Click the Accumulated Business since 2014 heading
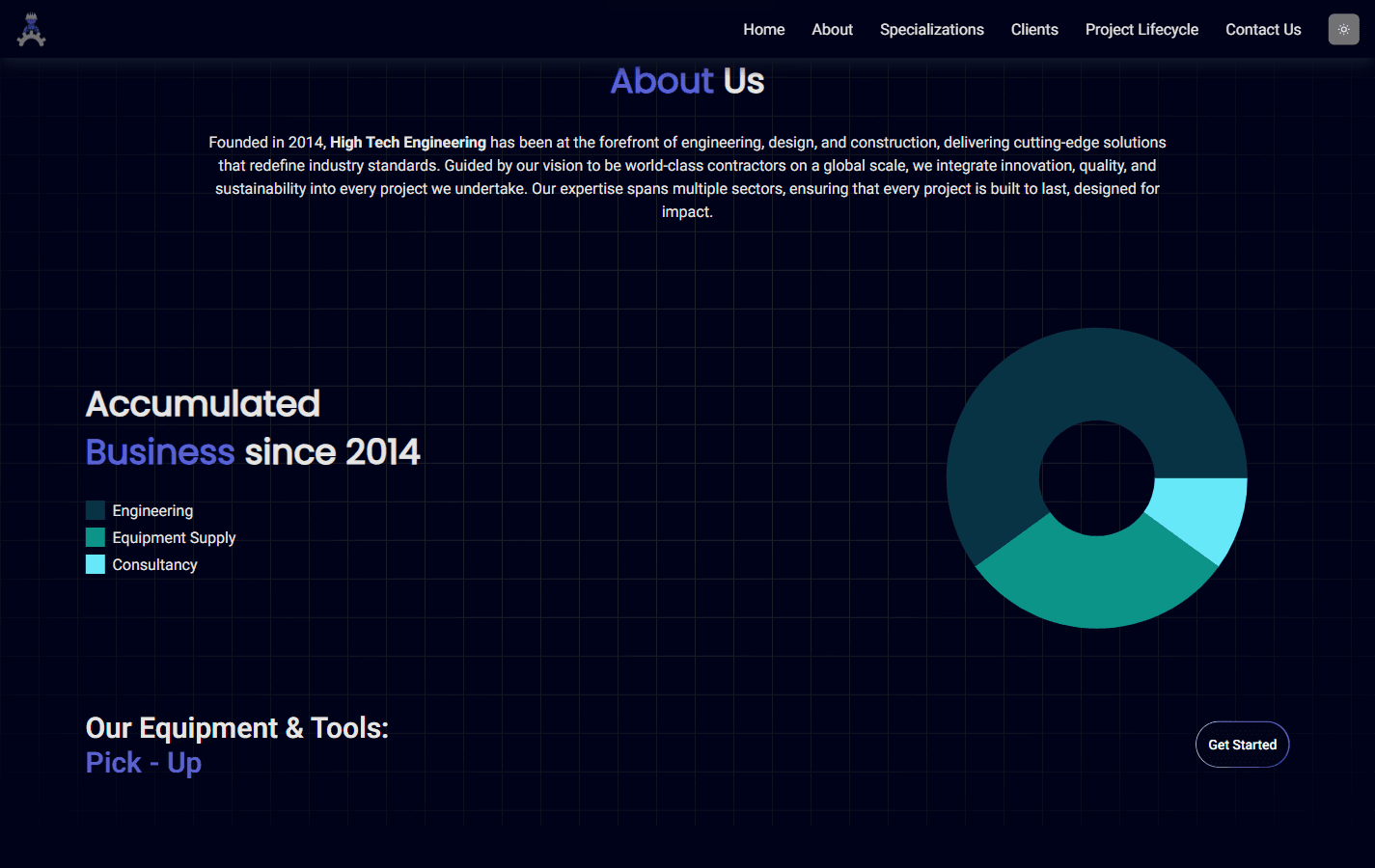 [x=253, y=427]
